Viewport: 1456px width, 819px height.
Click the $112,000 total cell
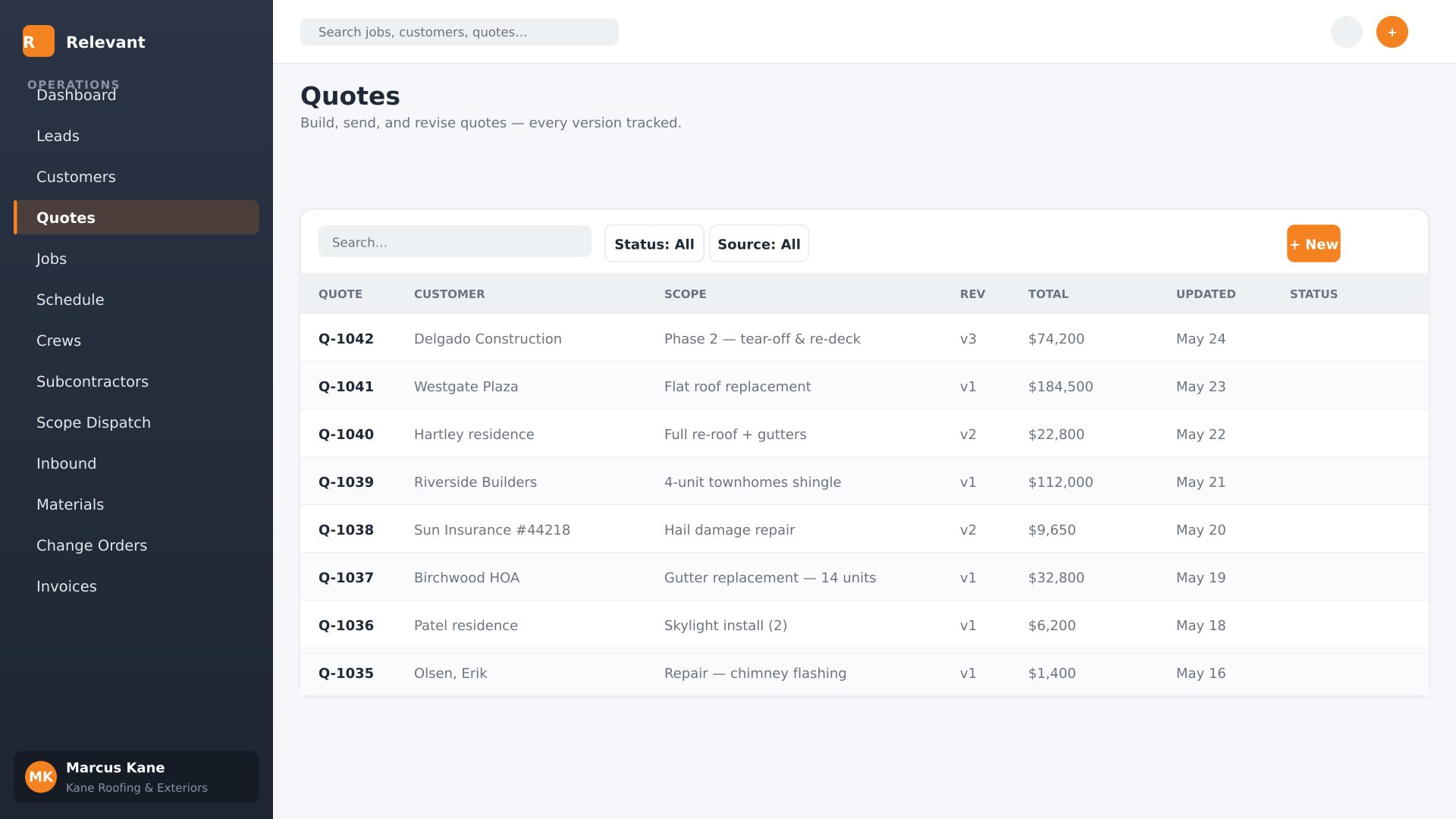click(1060, 482)
